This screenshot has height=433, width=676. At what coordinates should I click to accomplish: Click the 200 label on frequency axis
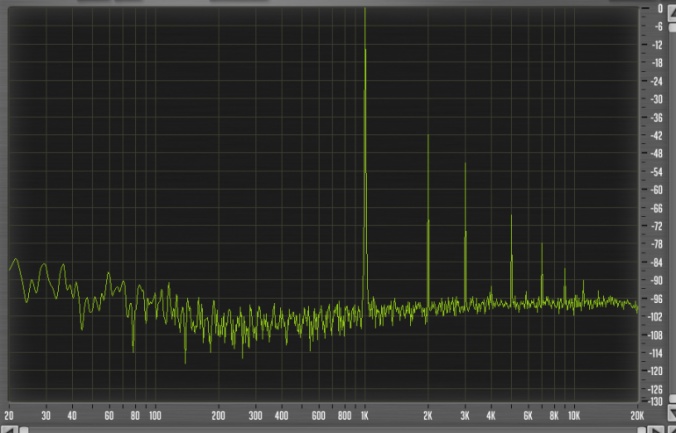[218, 415]
